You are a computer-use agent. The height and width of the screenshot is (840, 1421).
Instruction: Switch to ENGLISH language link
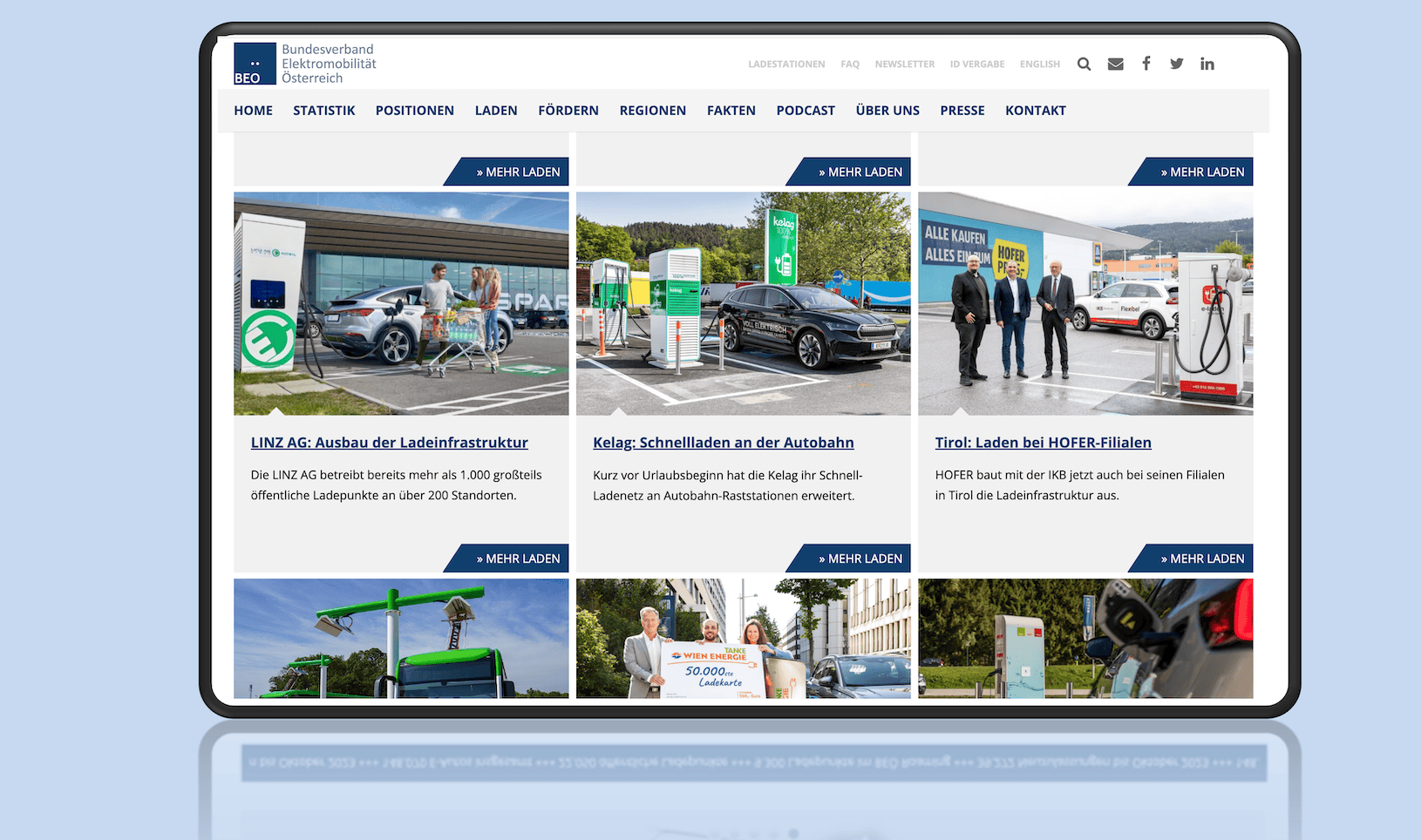pos(1040,64)
